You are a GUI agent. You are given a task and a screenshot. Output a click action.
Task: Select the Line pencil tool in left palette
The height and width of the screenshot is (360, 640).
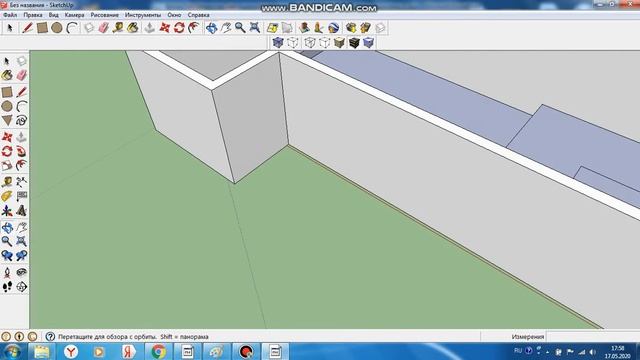tap(22, 92)
